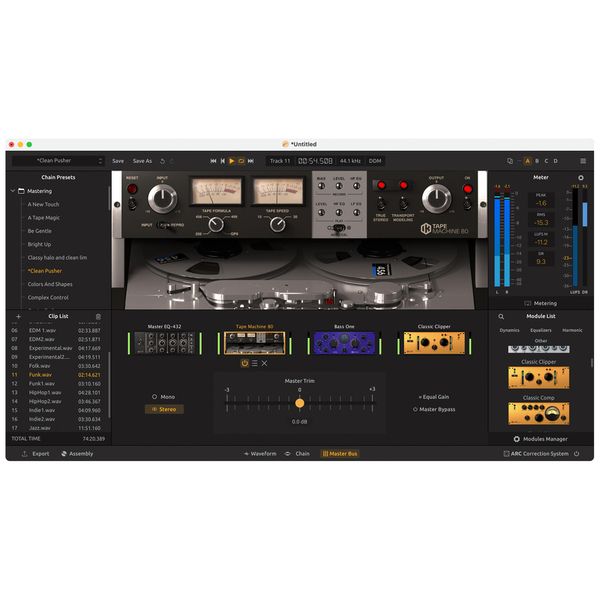Bypass Tape Machine 80 with power icon
This screenshot has width=600, height=600.
coord(245,364)
